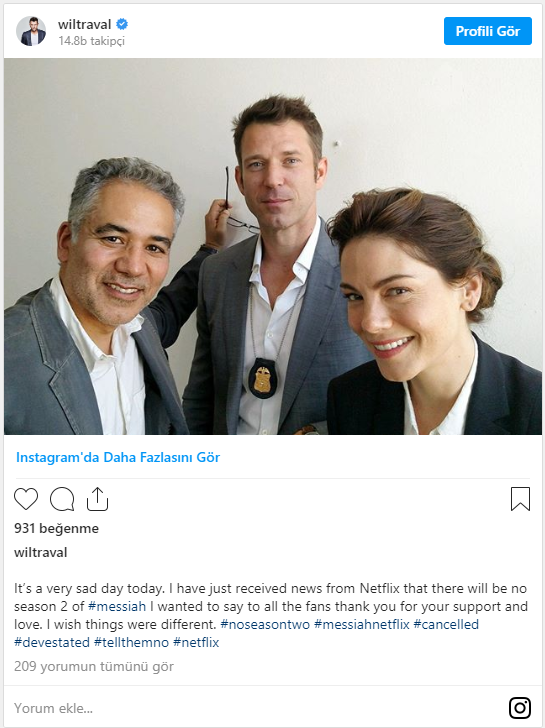Viewport: 545px width, 728px height.
Task: Open comments via speech bubble icon
Action: click(62, 499)
